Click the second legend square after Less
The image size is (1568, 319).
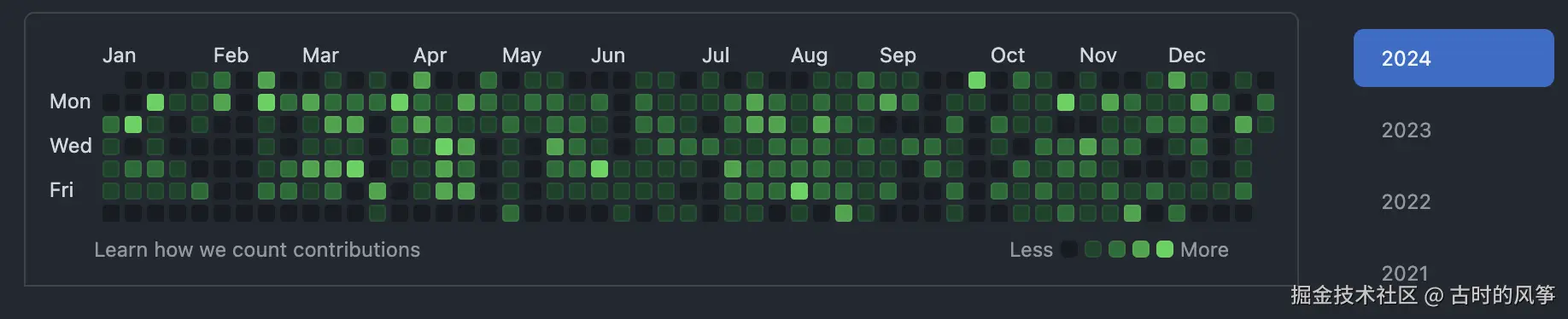1093,249
